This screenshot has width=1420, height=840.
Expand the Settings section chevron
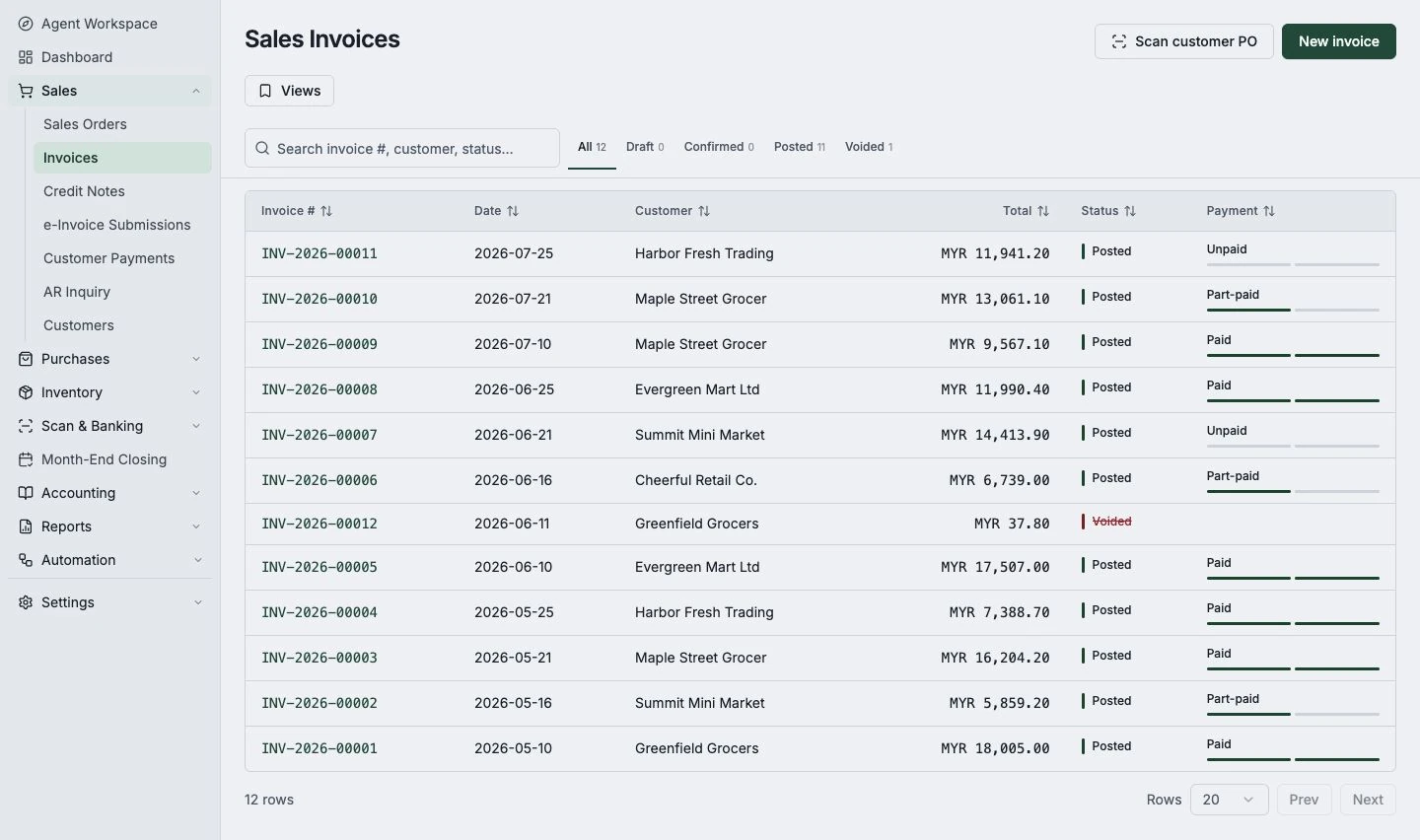197,602
